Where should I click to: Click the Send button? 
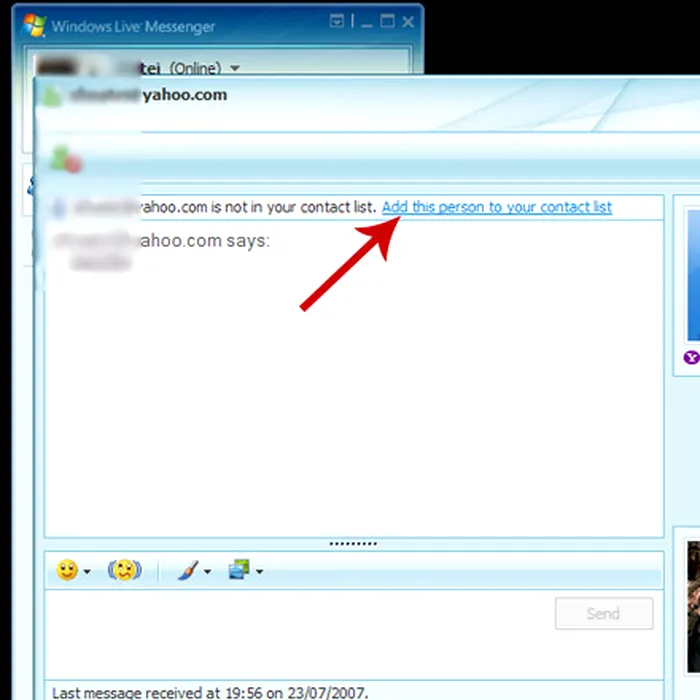[x=604, y=613]
